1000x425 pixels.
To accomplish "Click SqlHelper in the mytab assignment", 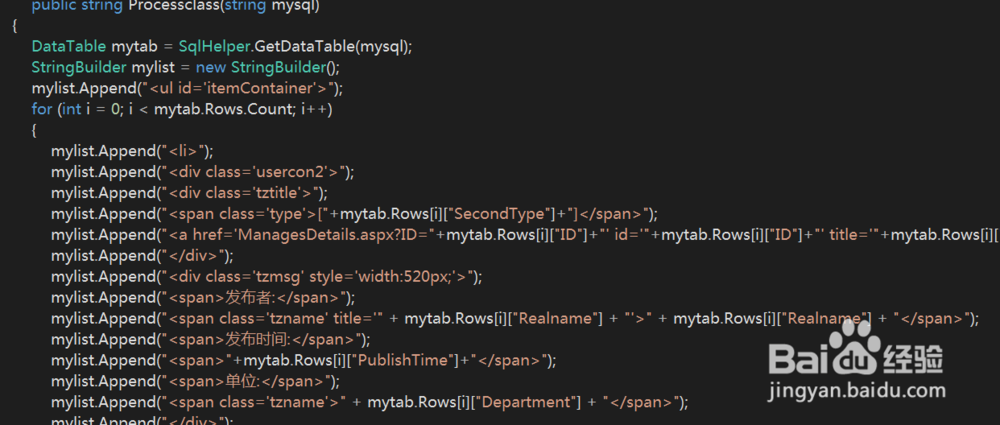I will [x=216, y=47].
